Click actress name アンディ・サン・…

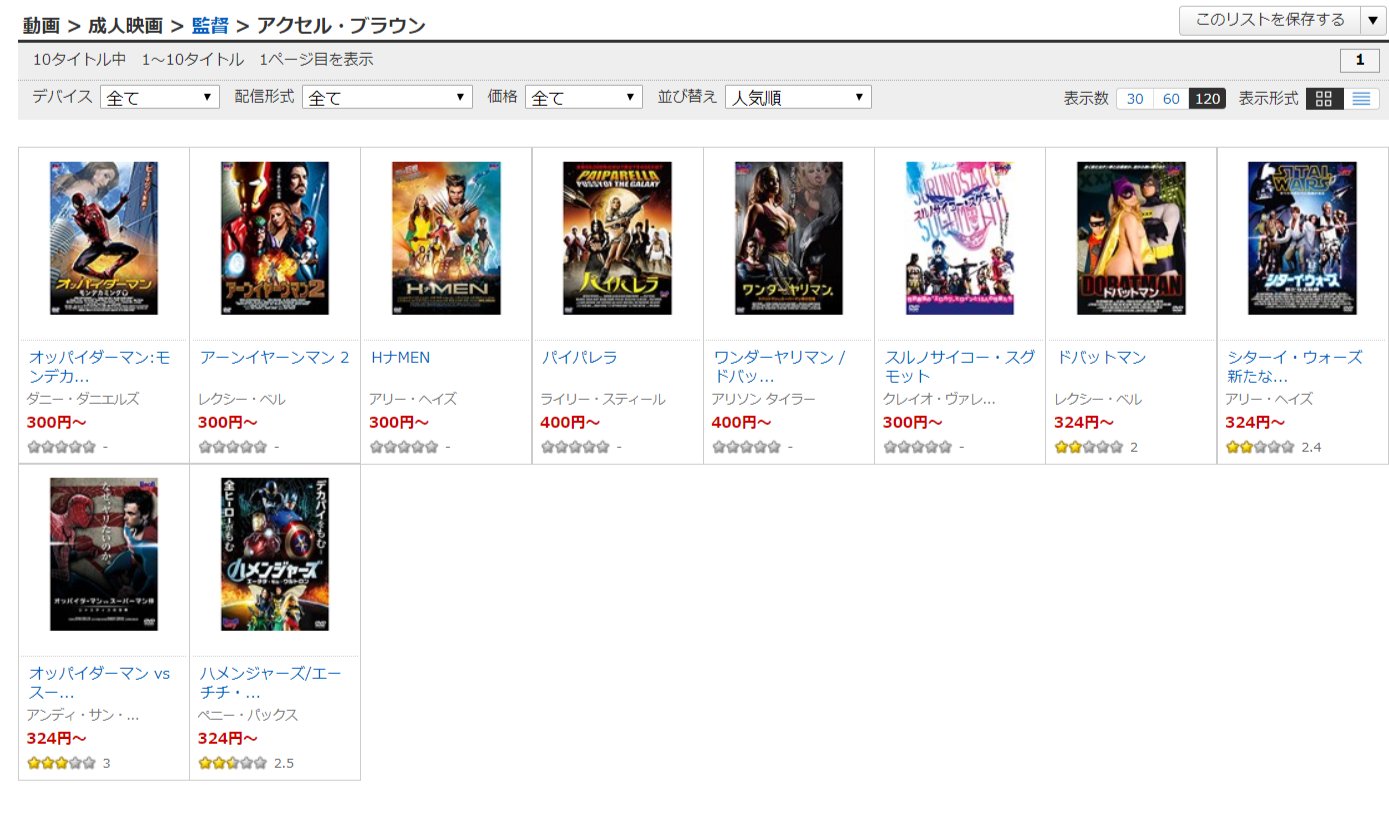coord(83,715)
